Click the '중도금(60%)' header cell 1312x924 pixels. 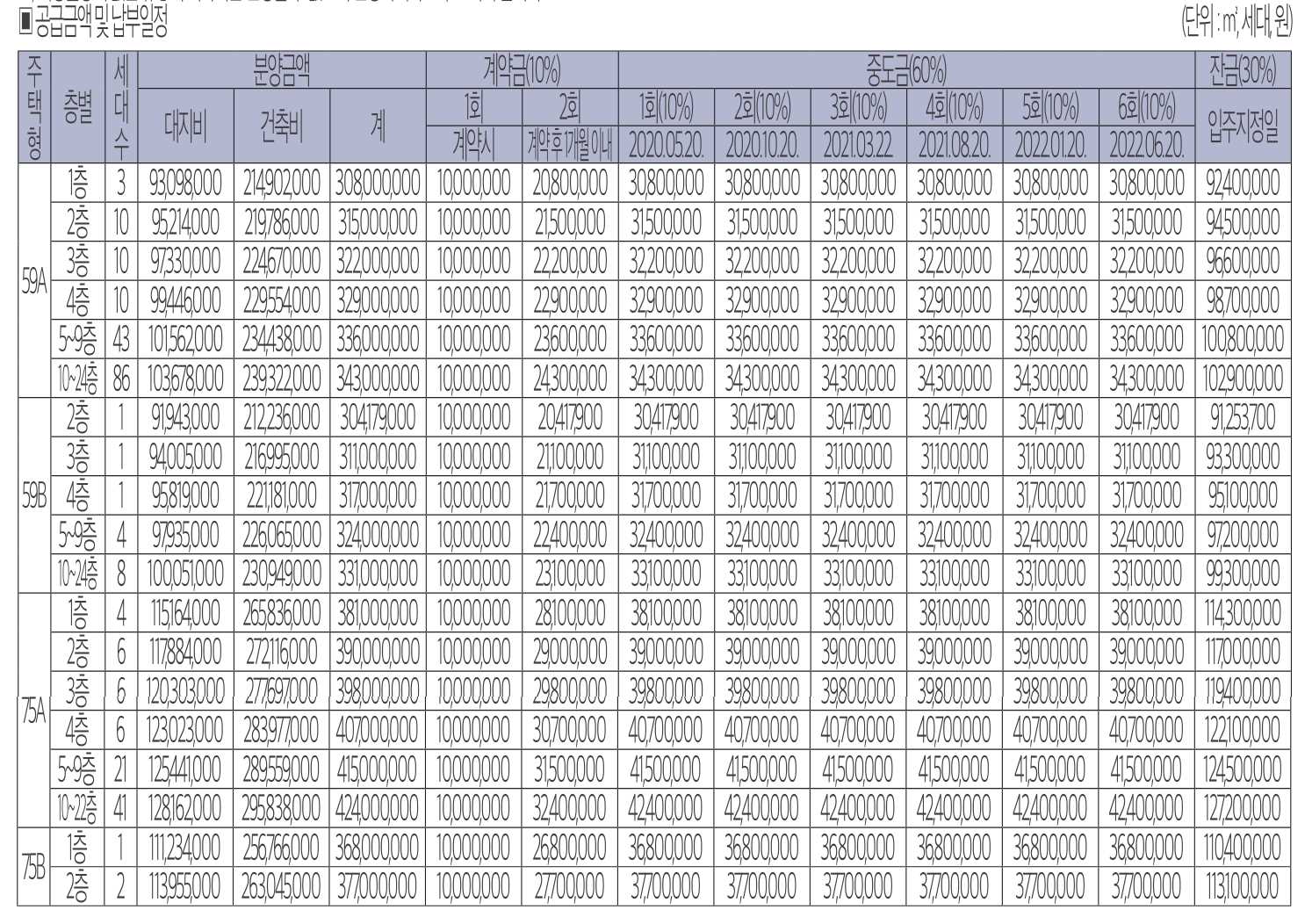[x=906, y=70]
